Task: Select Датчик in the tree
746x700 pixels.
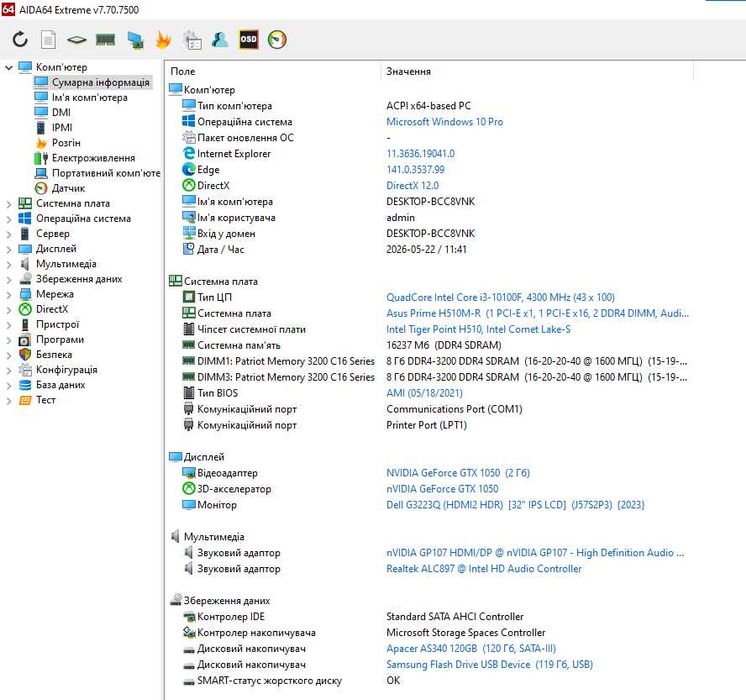Action: 68,188
